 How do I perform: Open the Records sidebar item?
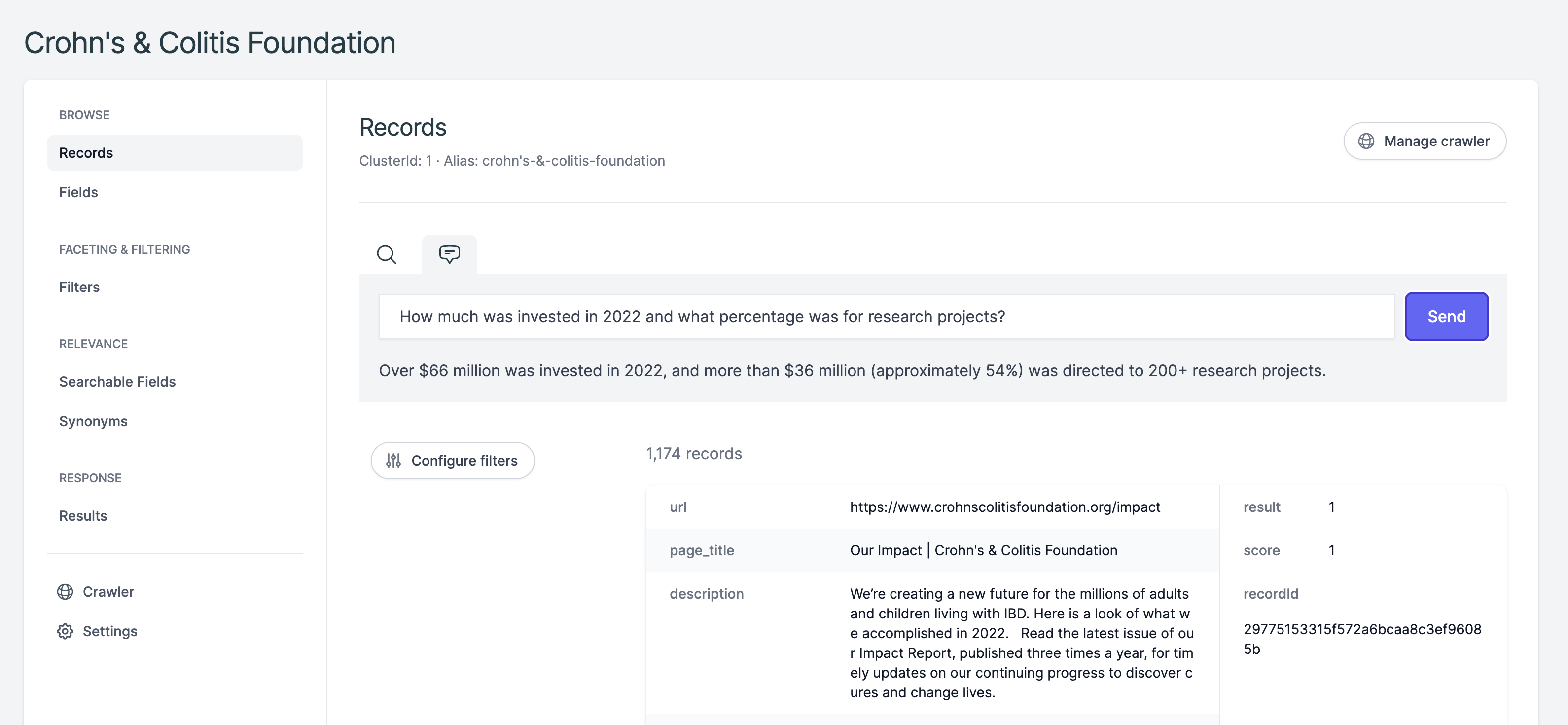(86, 153)
